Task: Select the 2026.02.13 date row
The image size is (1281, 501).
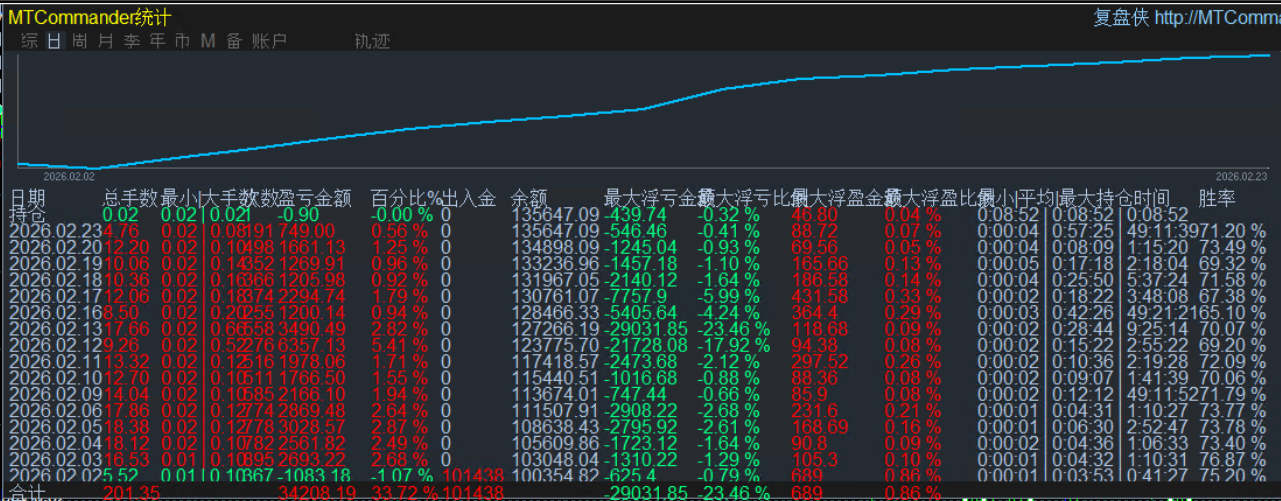Action: (x=55, y=328)
